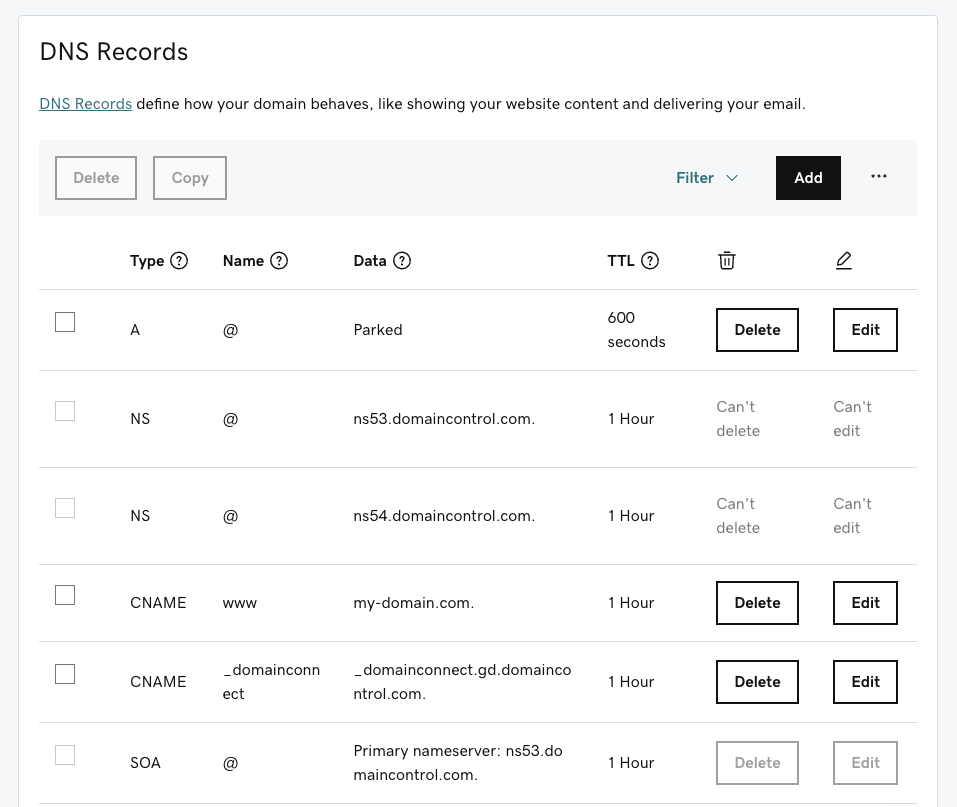Click the trash can column header icon
This screenshot has height=807, width=957.
coord(727,261)
